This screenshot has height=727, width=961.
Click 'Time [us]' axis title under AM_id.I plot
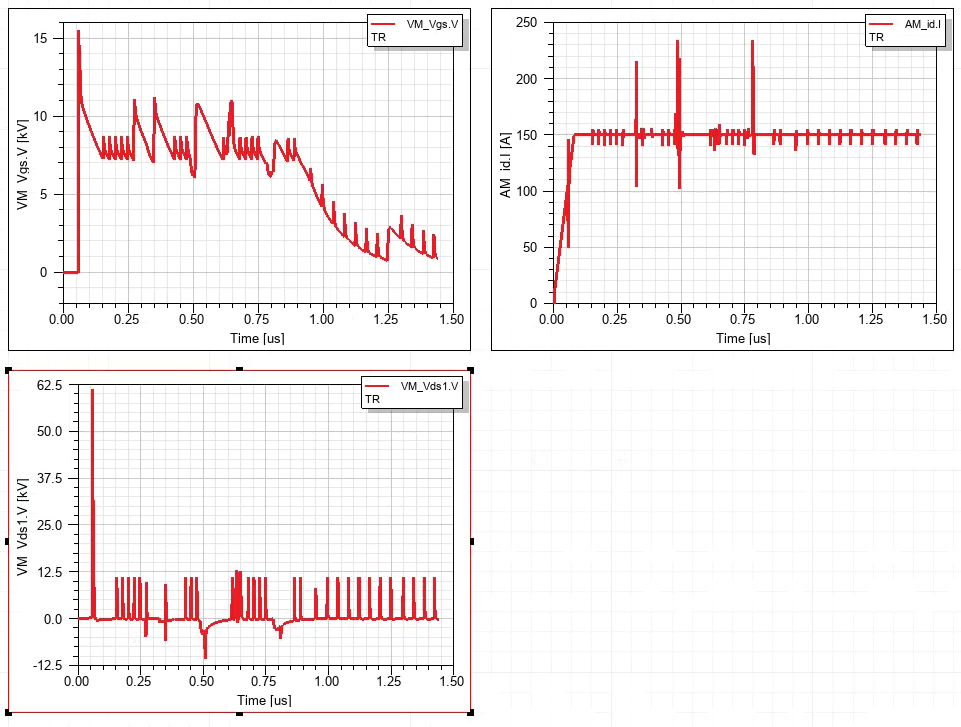pos(743,338)
